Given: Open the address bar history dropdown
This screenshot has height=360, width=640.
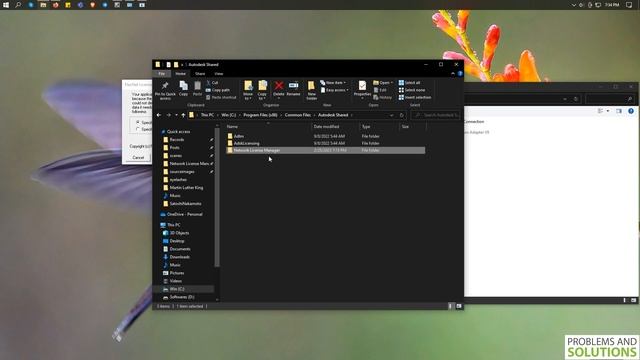Looking at the screenshot, I should pos(391,115).
